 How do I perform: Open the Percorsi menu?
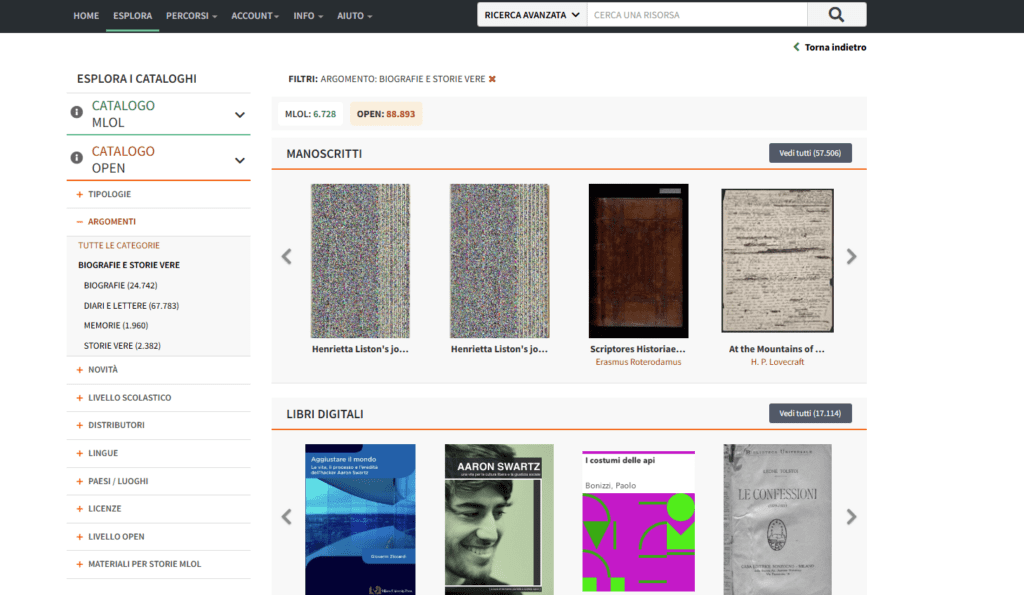(191, 16)
